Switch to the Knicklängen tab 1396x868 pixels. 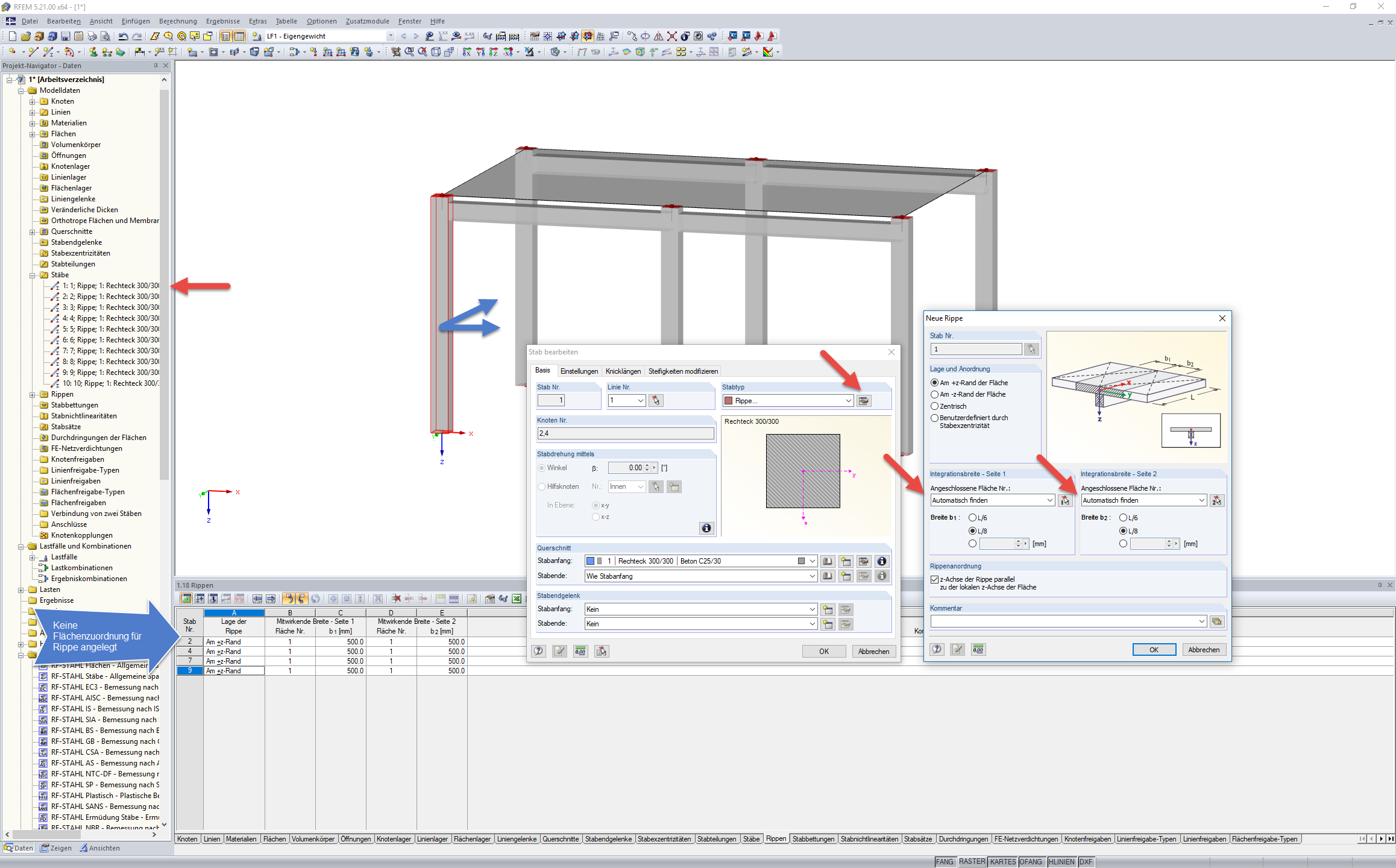point(623,371)
